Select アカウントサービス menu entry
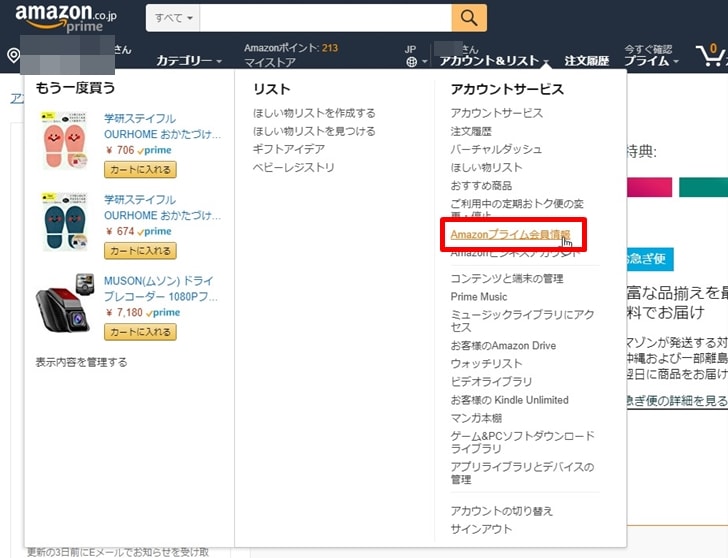The width and height of the screenshot is (728, 558). (496, 113)
